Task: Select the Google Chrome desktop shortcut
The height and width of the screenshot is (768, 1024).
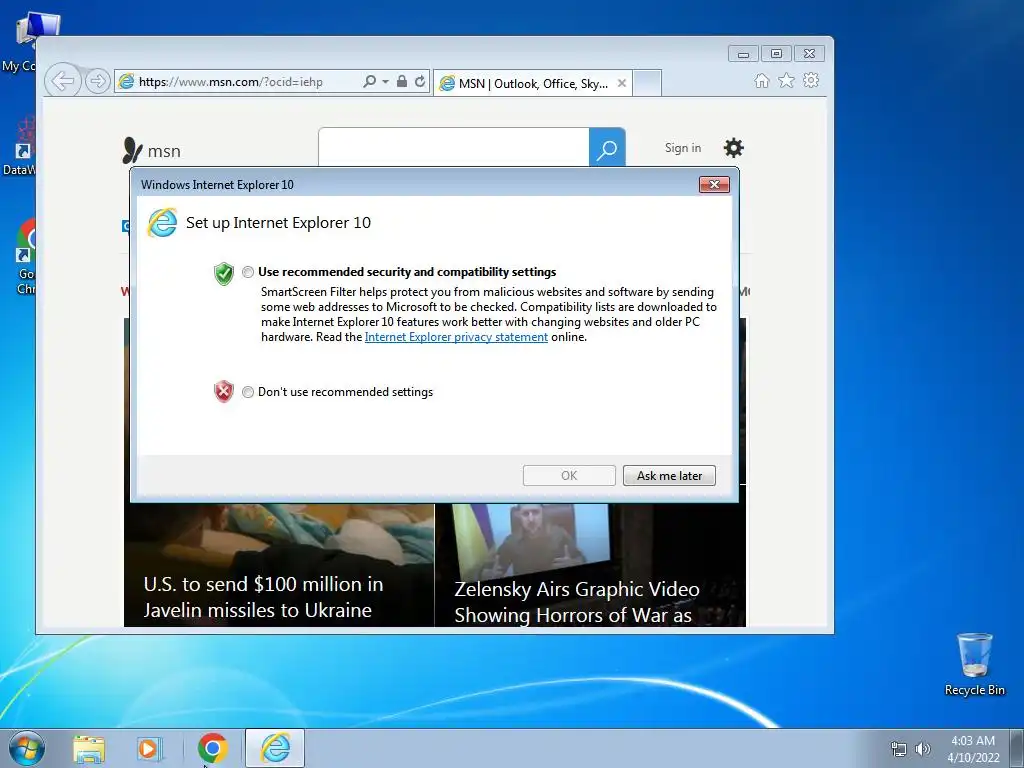Action: [x=26, y=257]
